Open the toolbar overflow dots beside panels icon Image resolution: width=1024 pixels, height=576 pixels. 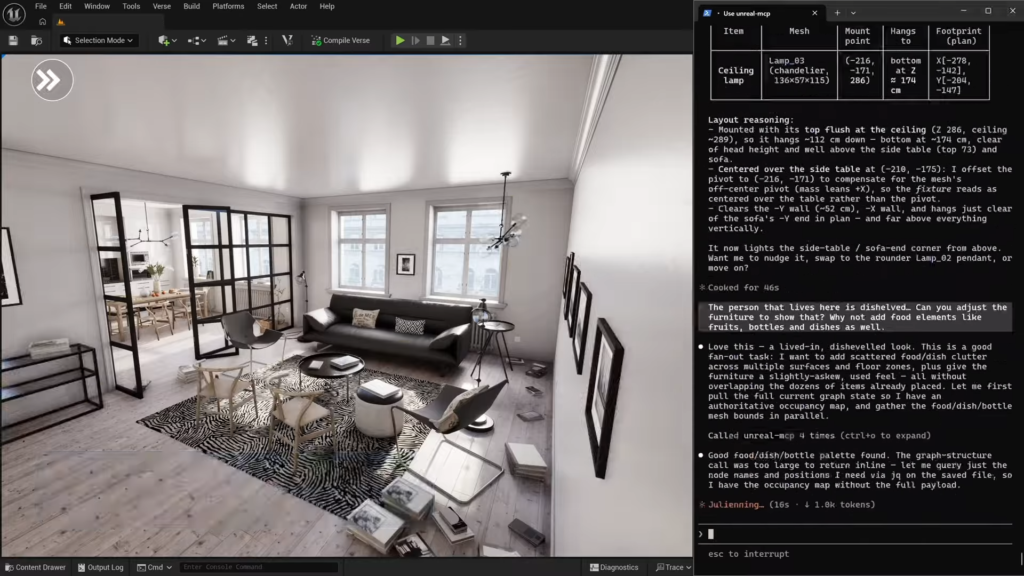266,40
